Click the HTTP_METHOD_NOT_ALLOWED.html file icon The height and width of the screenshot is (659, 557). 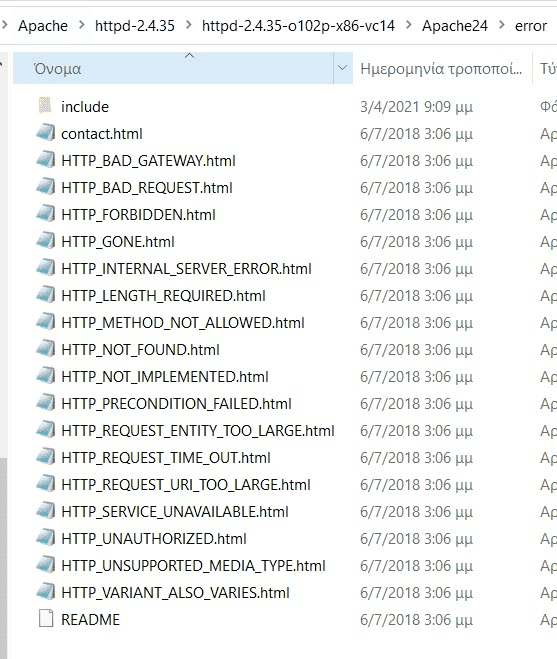45,322
